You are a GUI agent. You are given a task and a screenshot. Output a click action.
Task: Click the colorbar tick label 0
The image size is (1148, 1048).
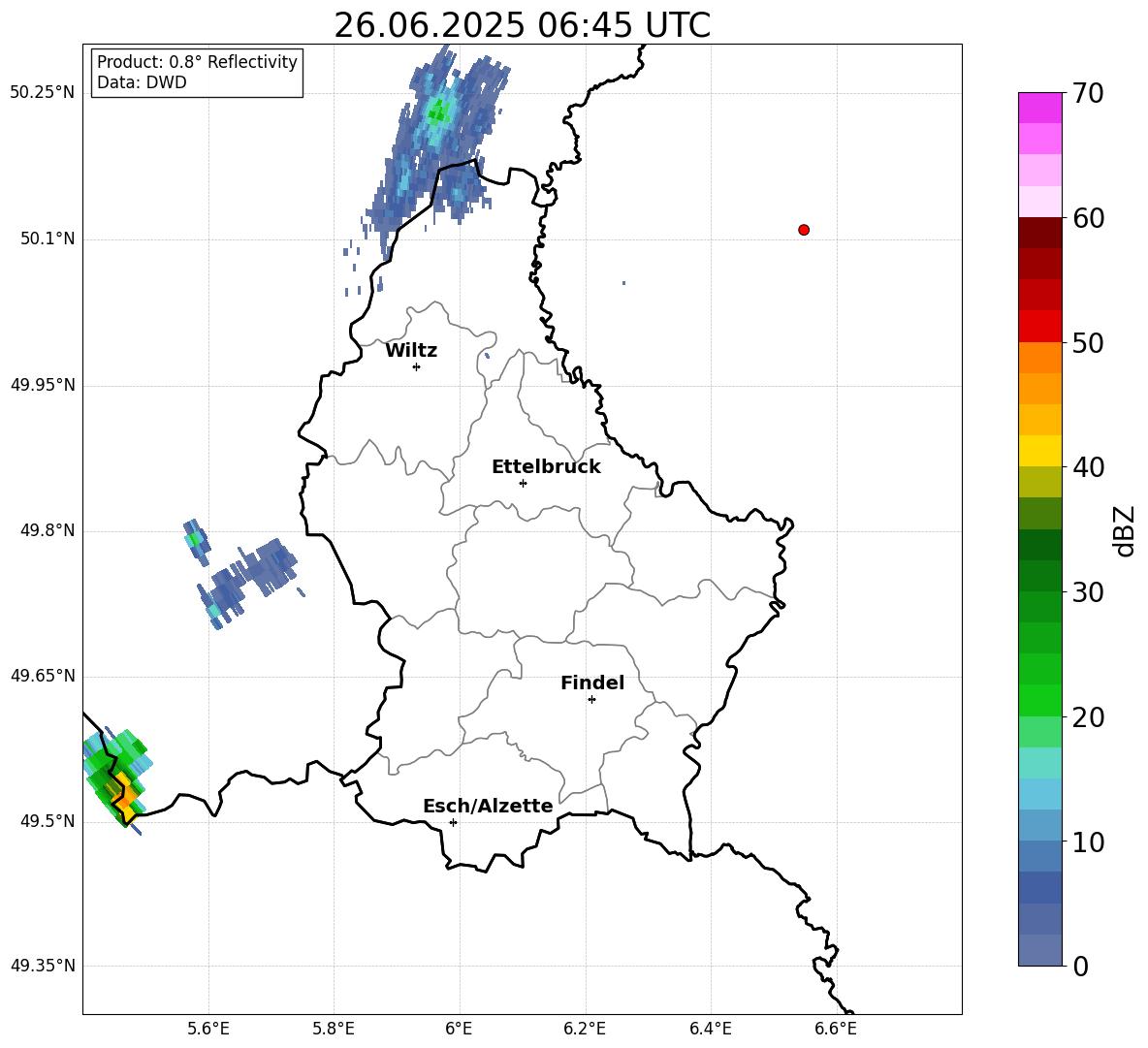pyautogui.click(x=1081, y=966)
